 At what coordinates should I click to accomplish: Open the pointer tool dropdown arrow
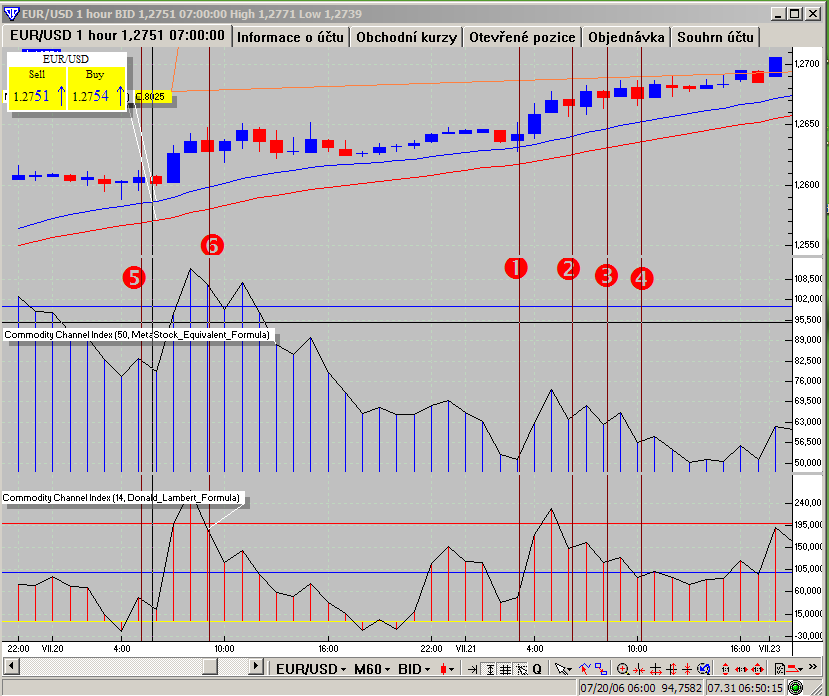[569, 670]
